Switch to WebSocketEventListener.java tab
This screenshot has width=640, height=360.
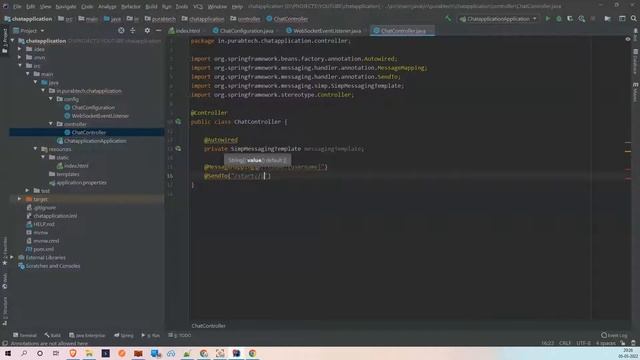324,31
